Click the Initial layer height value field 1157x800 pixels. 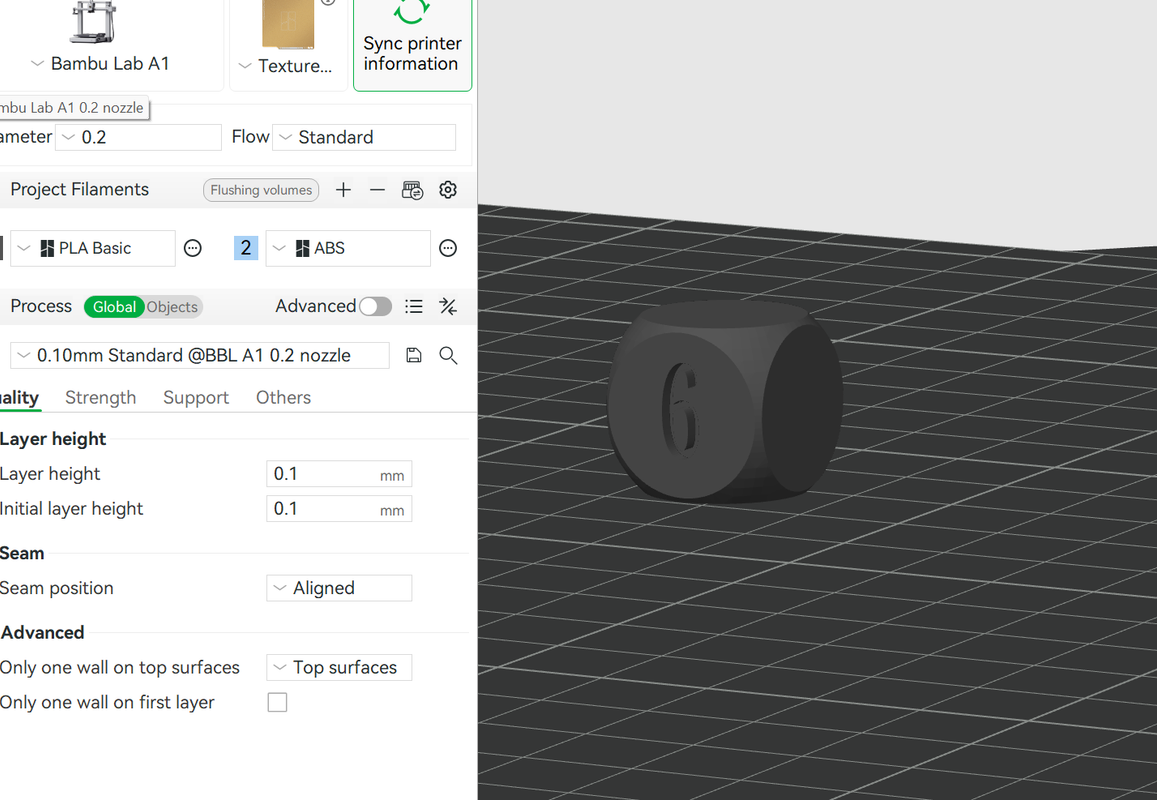pyautogui.click(x=339, y=509)
